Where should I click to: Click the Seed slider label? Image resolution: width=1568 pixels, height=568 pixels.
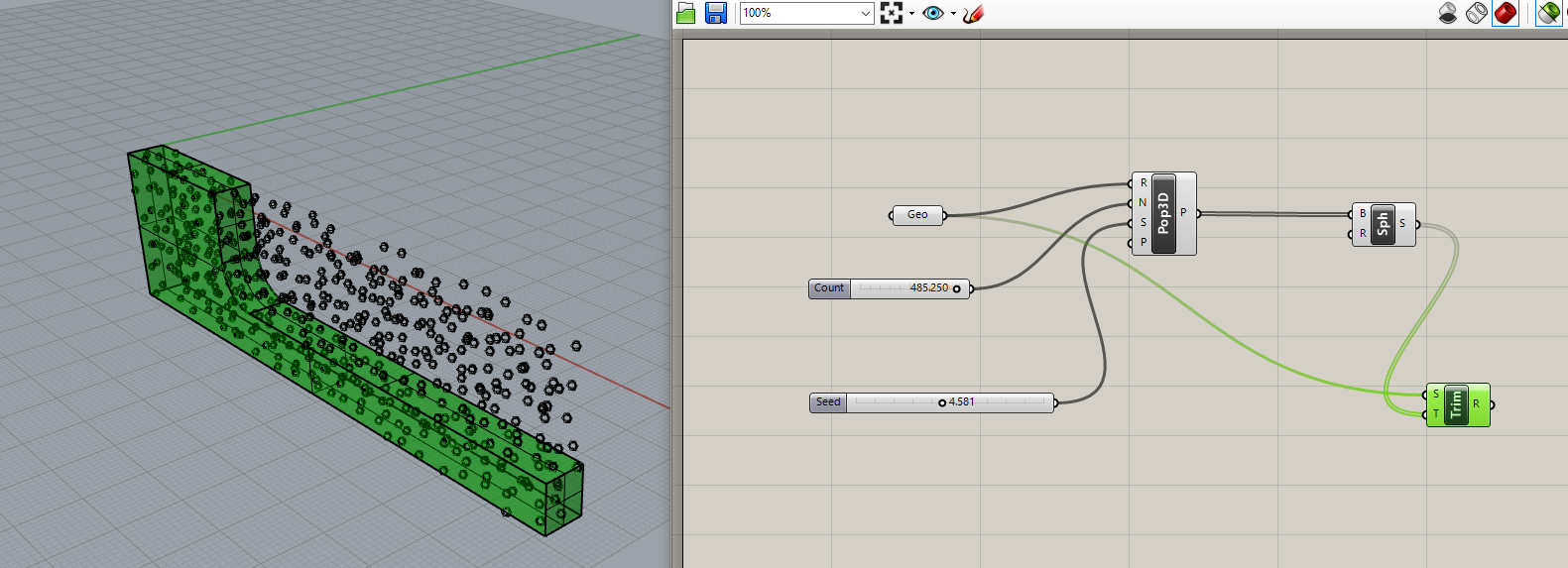pyautogui.click(x=828, y=402)
